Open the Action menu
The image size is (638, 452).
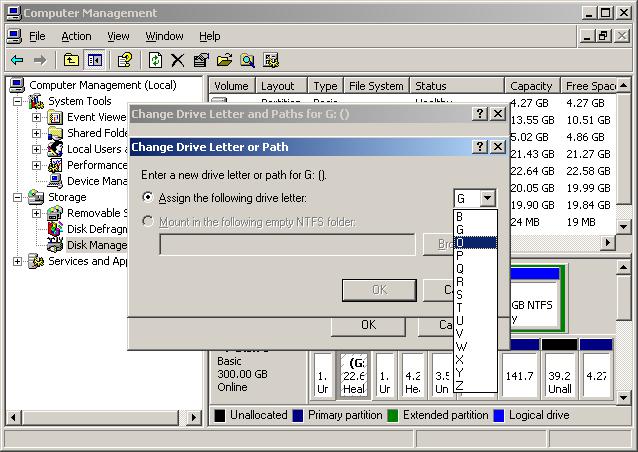click(x=76, y=36)
